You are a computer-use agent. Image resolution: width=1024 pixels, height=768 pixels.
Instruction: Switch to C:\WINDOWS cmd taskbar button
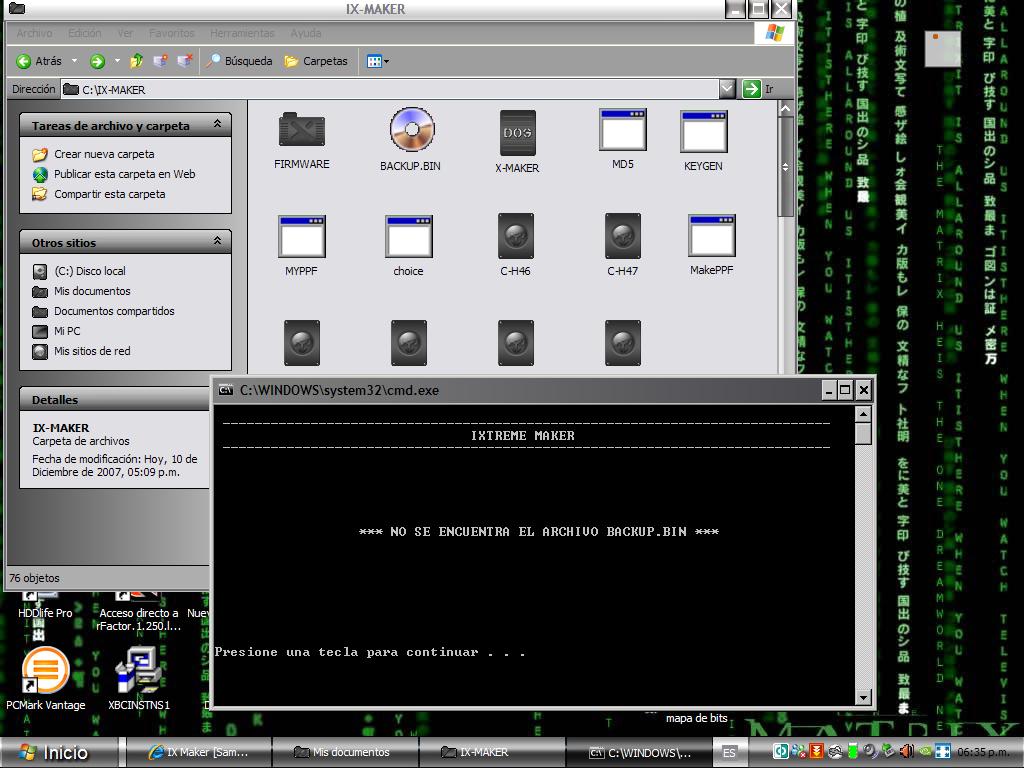pos(637,752)
